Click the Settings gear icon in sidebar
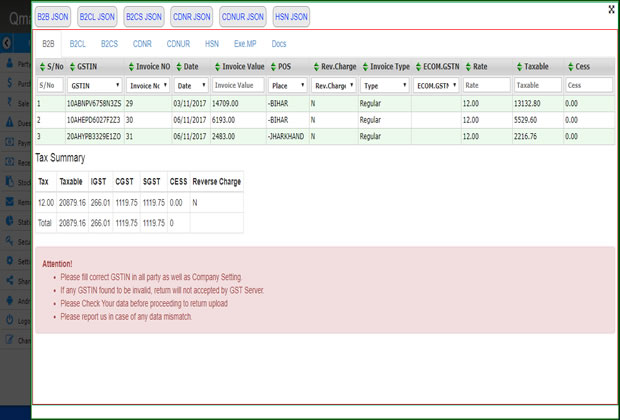The height and width of the screenshot is (420, 620). (10, 261)
